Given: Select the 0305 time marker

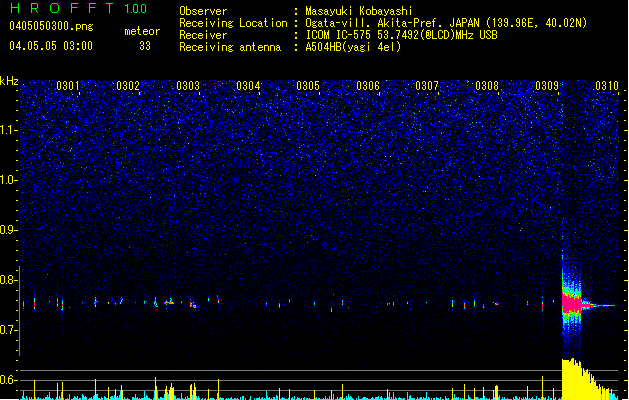Looking at the screenshot, I should tap(308, 86).
